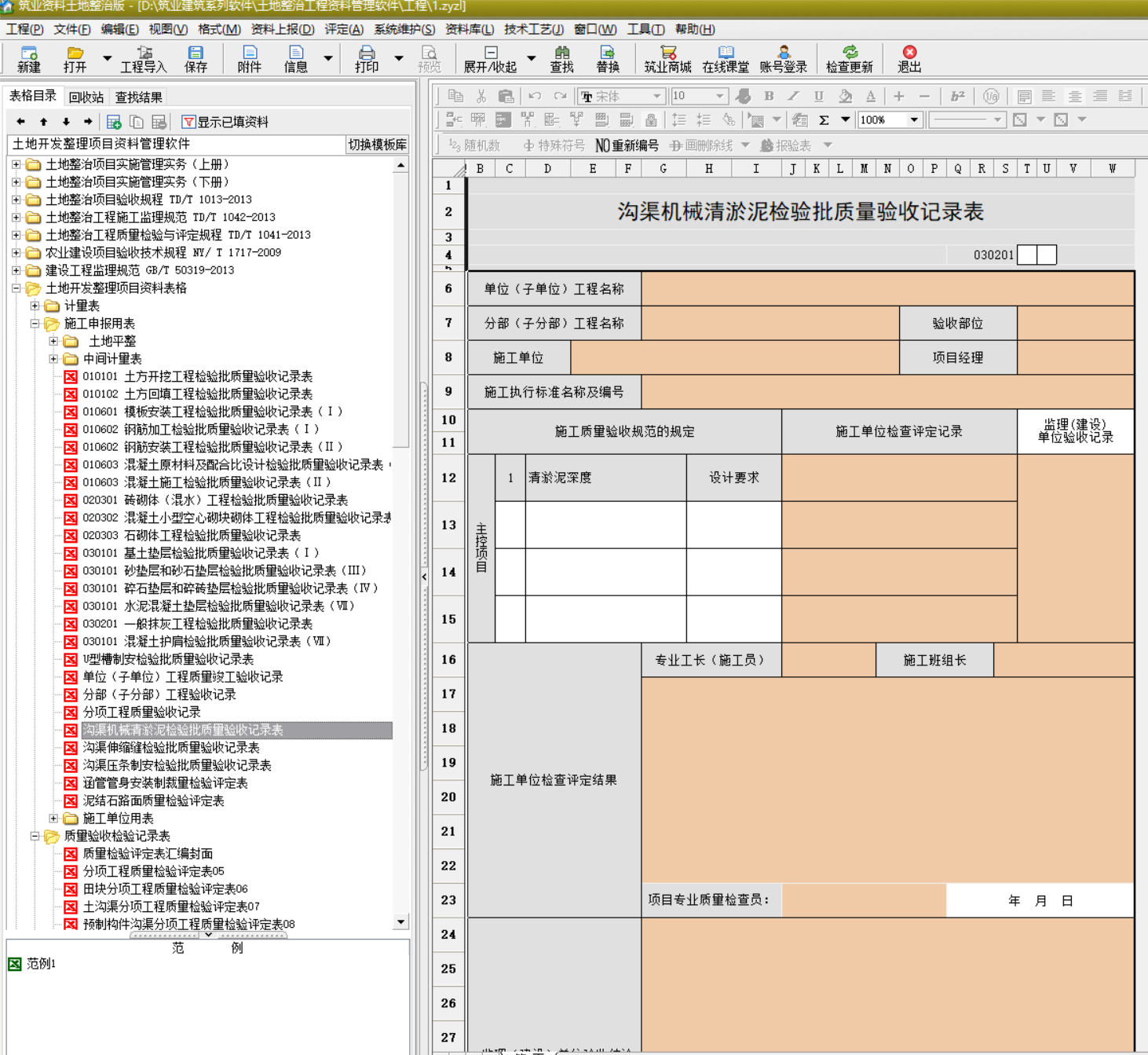
Task: Toggle italic formatting button
Action: click(x=794, y=96)
